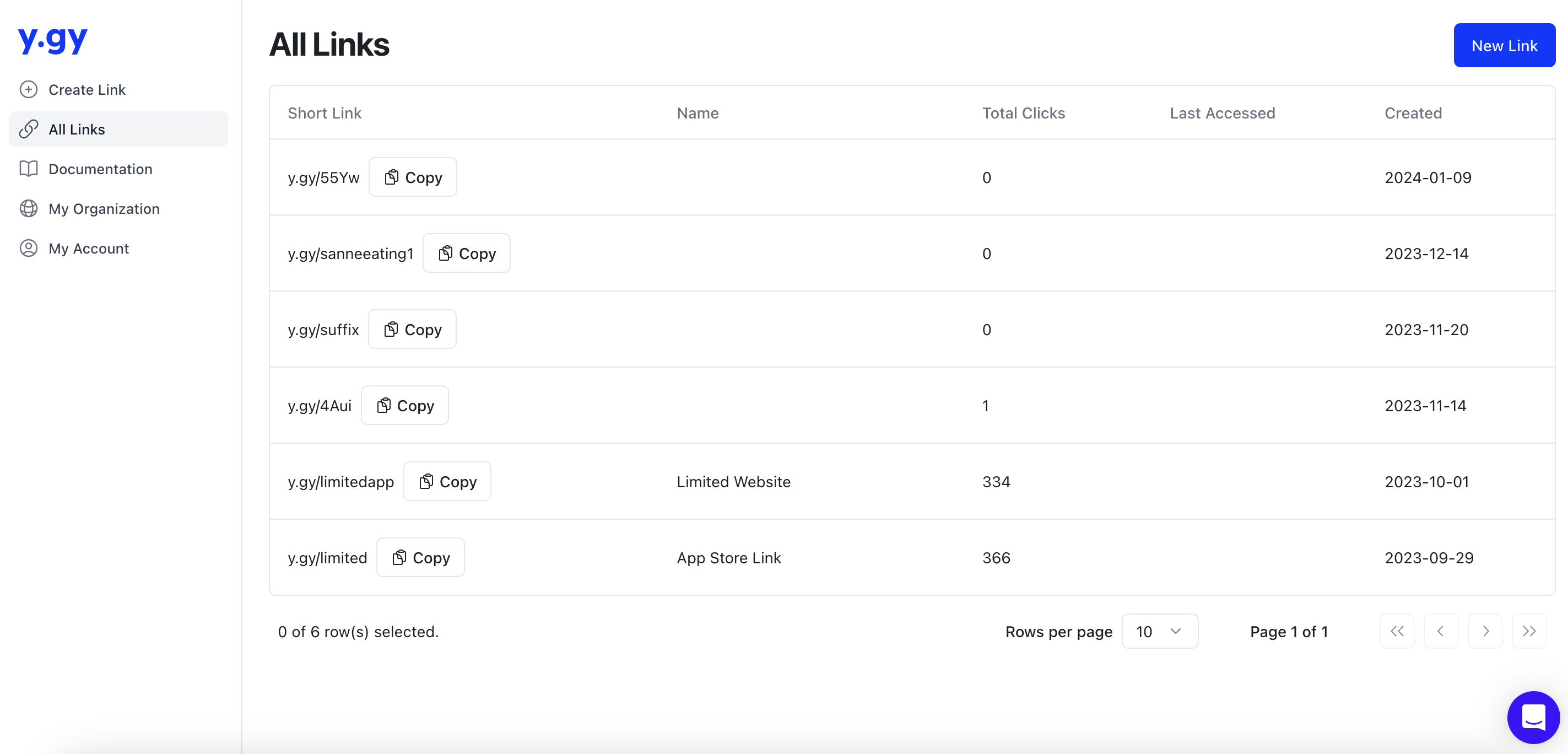Open the chat support bubble
This screenshot has width=1568, height=754.
click(x=1533, y=717)
